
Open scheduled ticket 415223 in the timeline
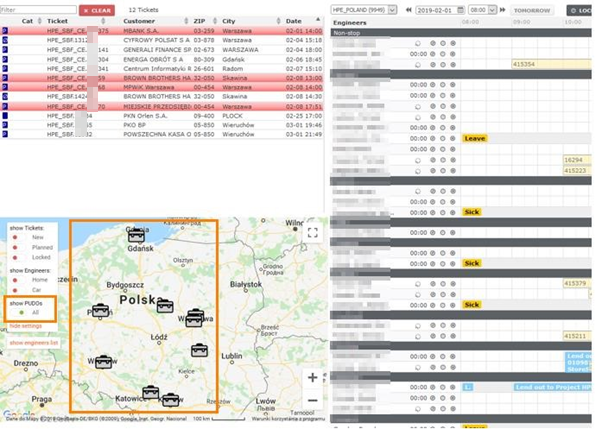(x=577, y=171)
